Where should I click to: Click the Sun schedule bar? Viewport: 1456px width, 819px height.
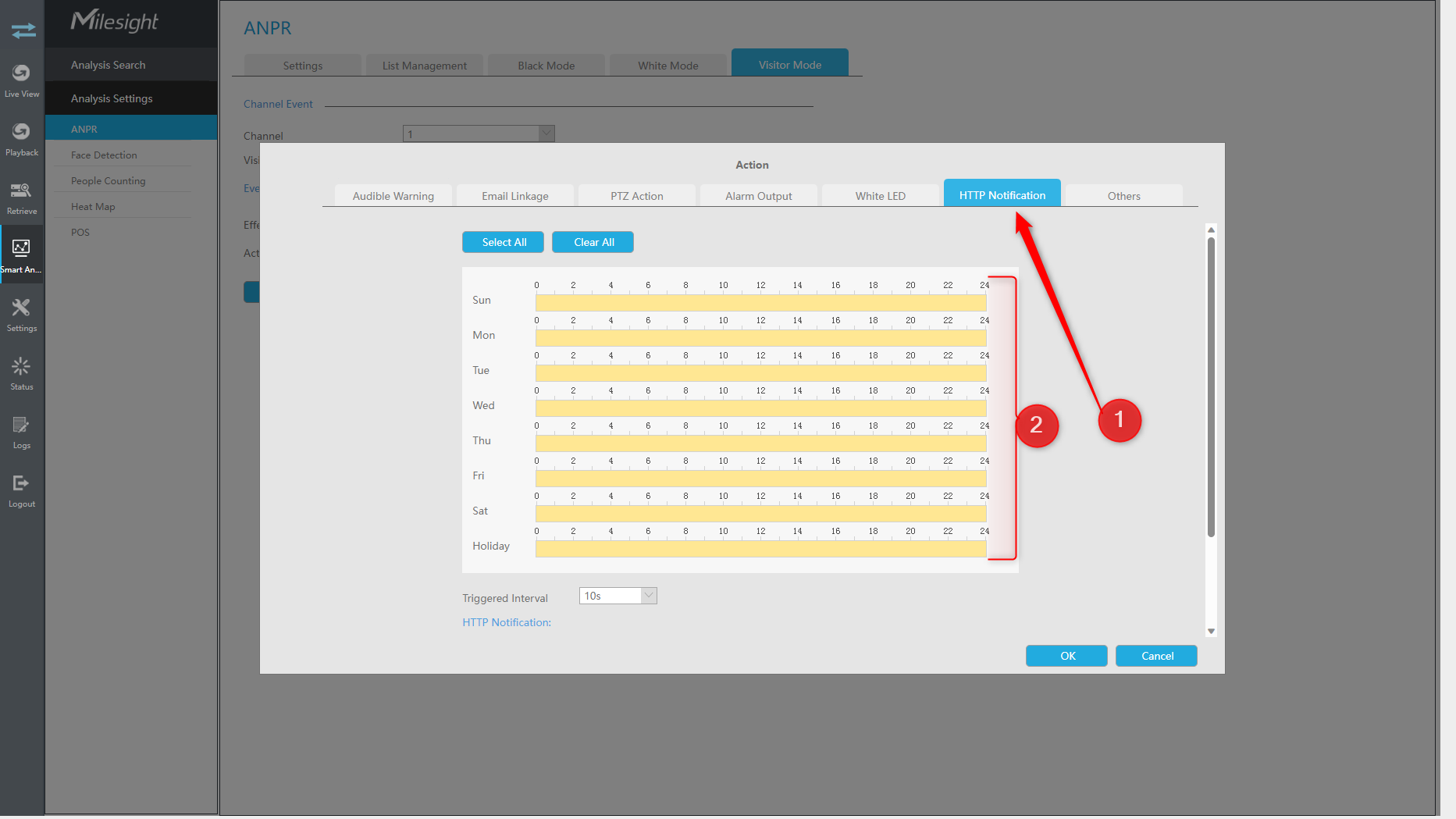761,302
